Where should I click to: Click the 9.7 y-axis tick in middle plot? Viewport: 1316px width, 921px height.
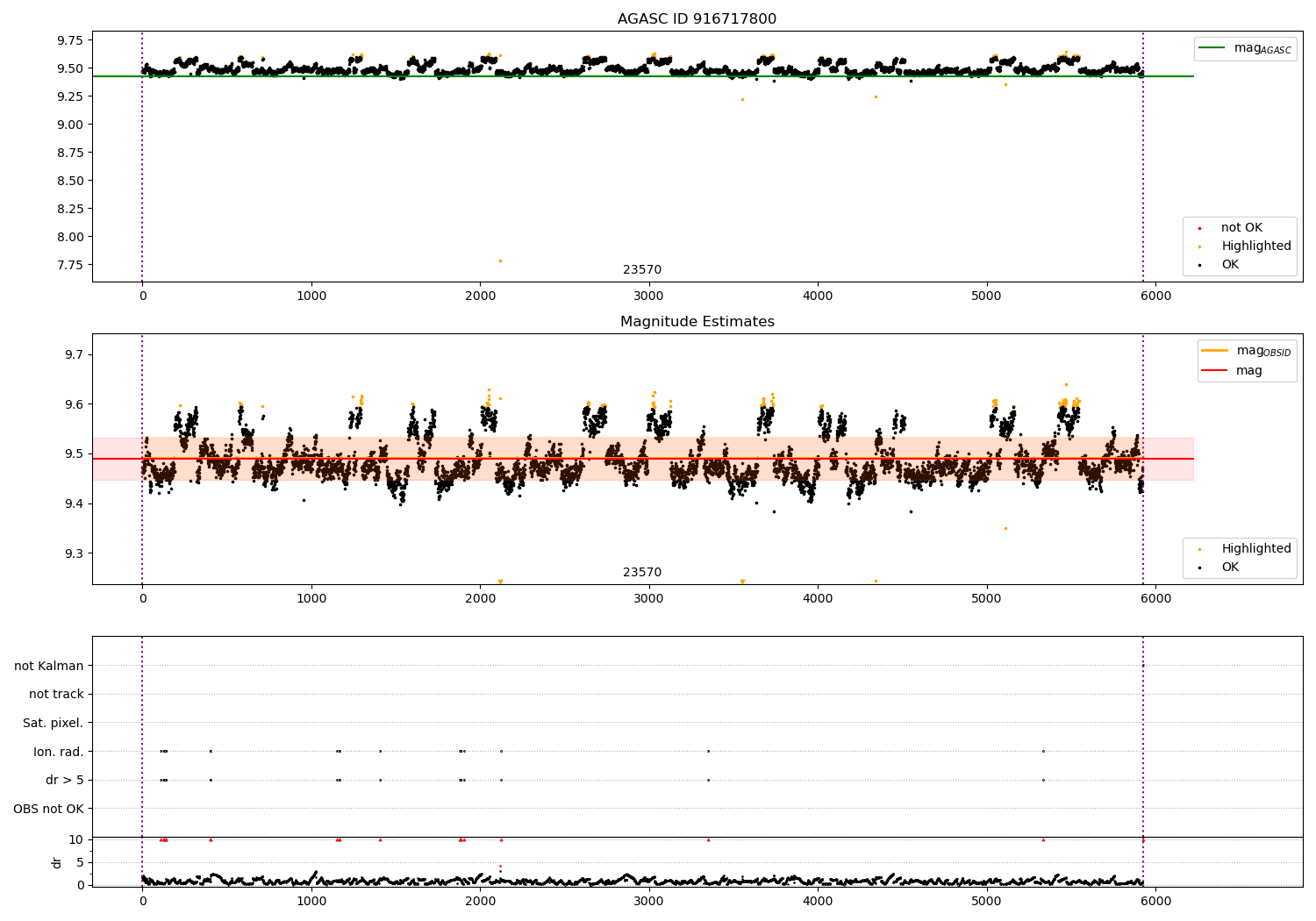click(x=75, y=355)
